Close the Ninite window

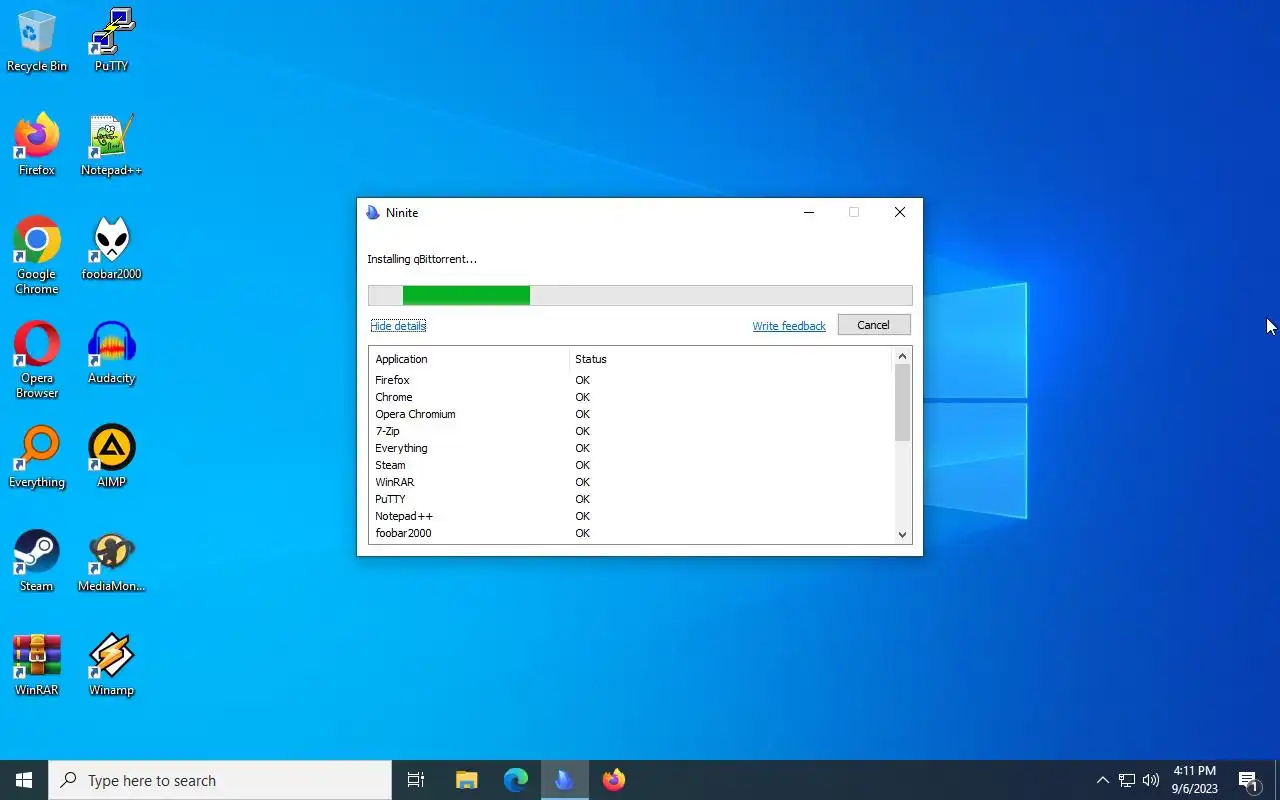[900, 212]
